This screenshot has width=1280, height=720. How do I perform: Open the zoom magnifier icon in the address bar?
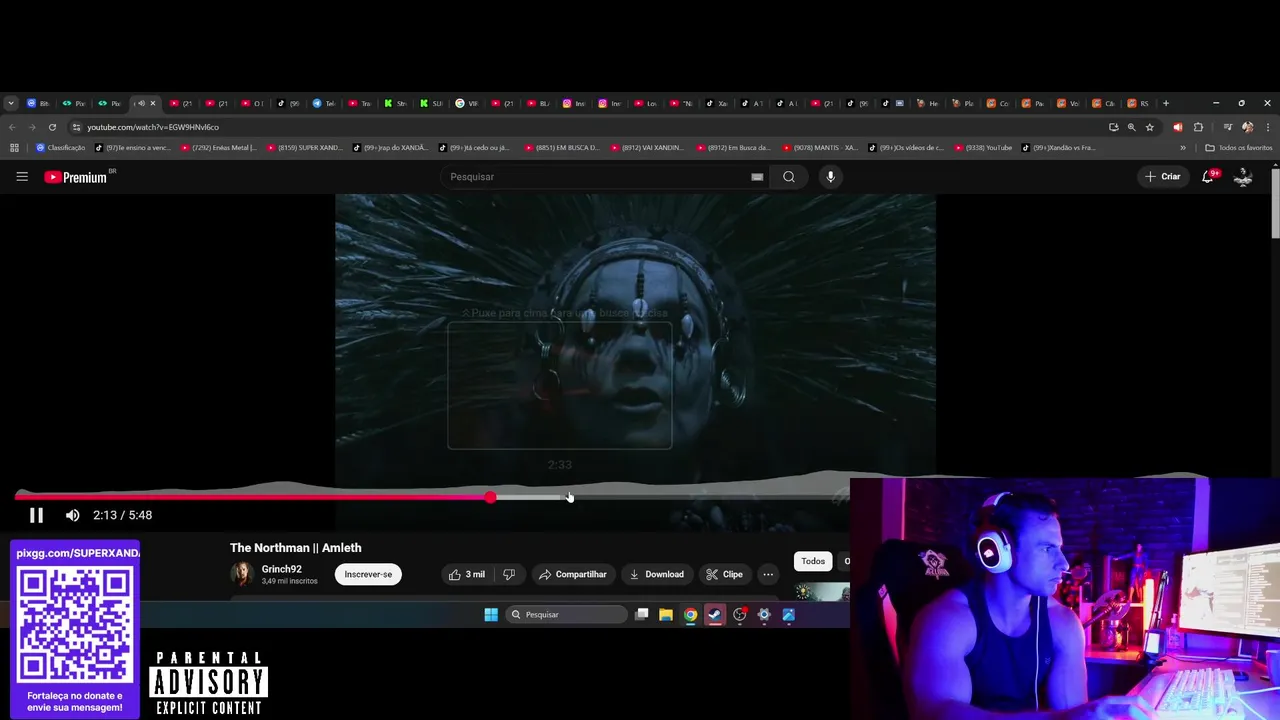pyautogui.click(x=1132, y=127)
